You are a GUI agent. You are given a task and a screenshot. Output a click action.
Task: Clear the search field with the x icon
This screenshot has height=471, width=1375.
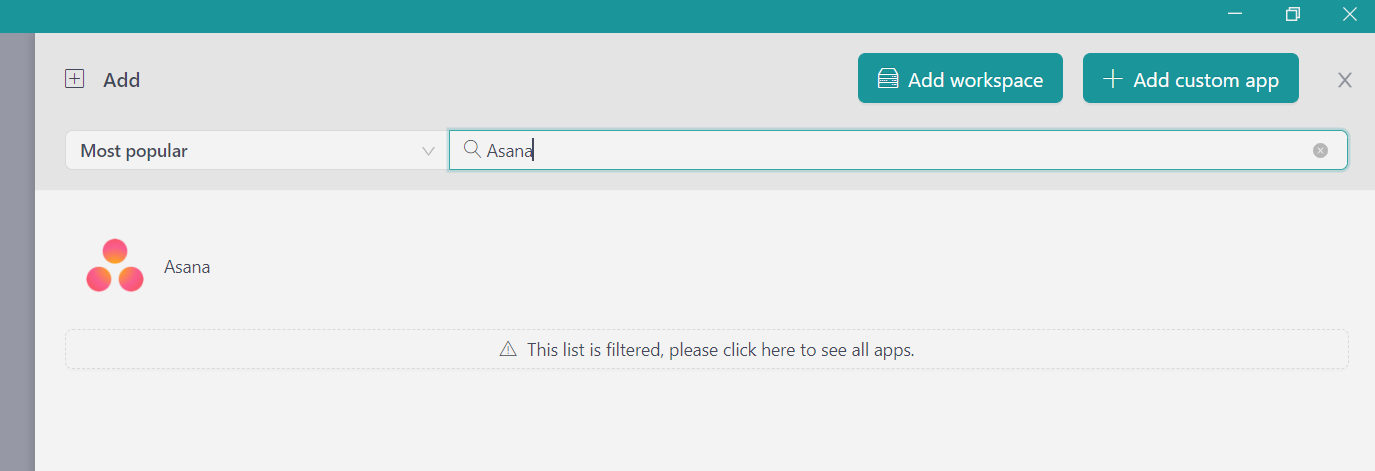click(1320, 150)
